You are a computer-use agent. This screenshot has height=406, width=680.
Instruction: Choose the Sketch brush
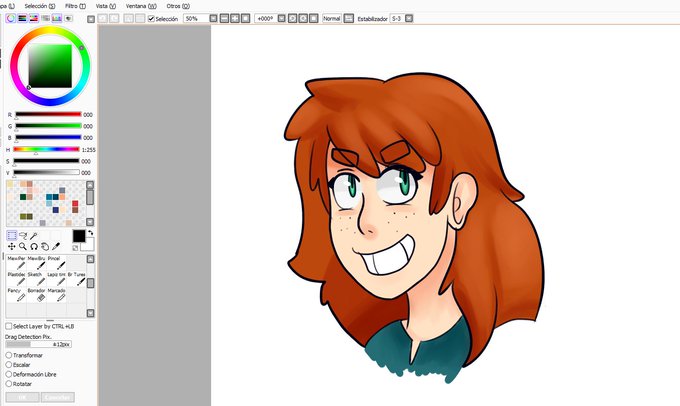[x=36, y=278]
